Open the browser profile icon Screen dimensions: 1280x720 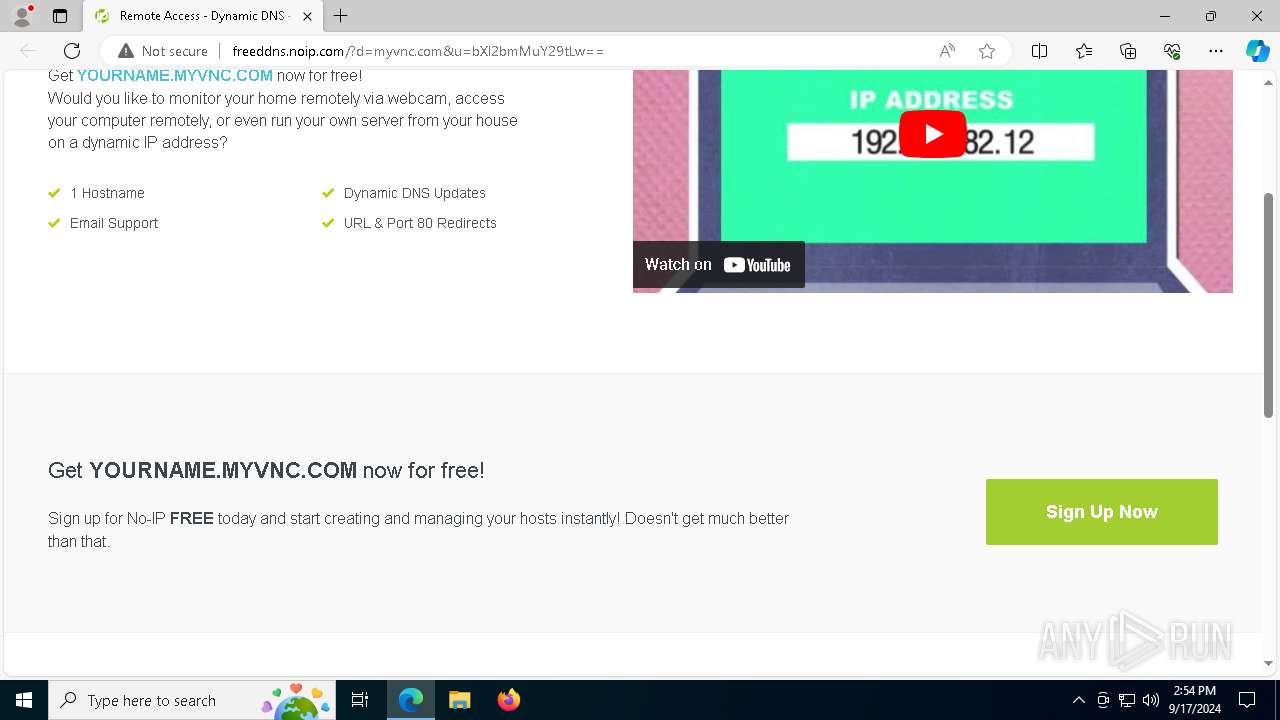tap(22, 16)
